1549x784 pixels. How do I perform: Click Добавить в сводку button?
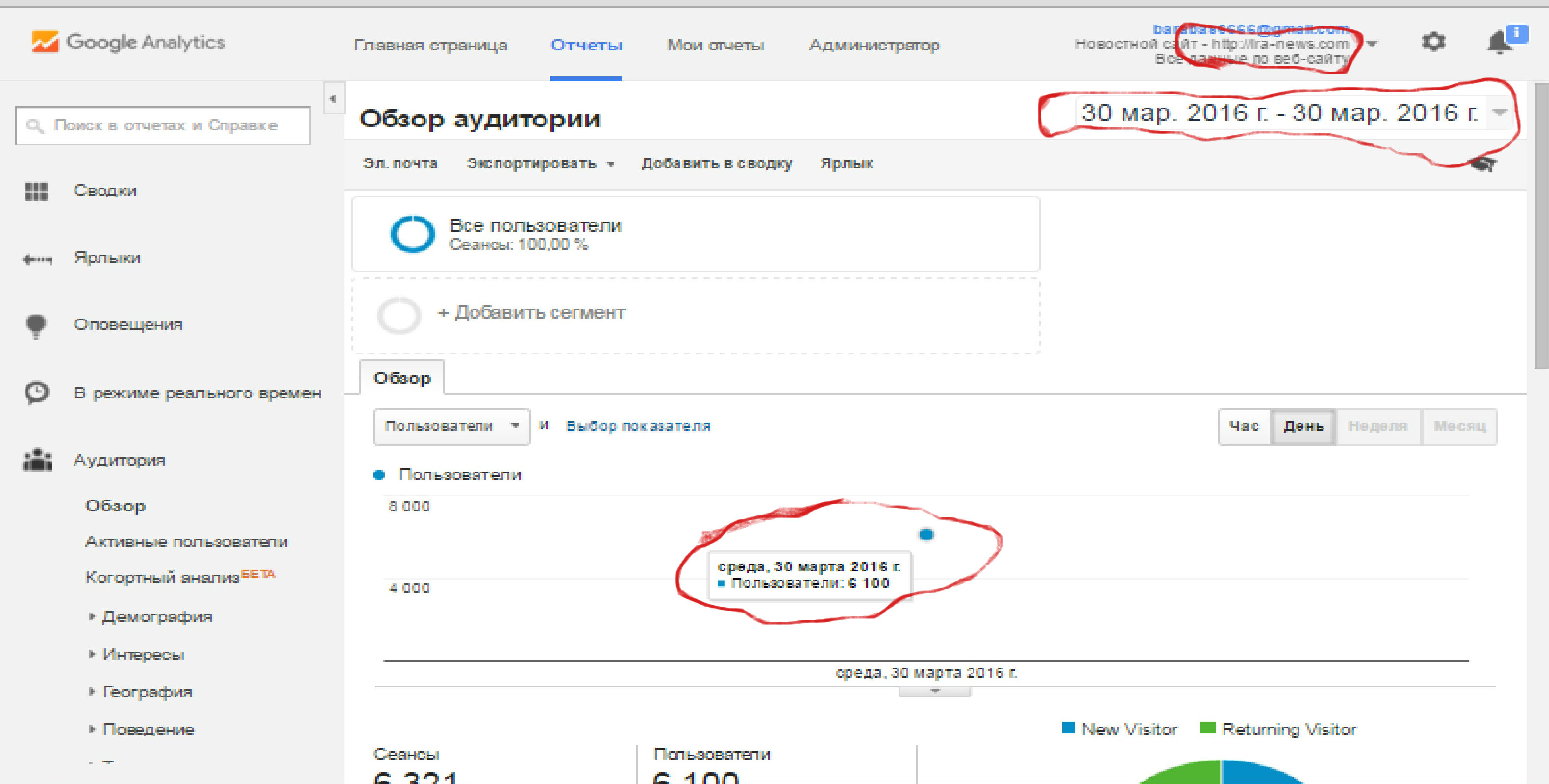pos(716,164)
